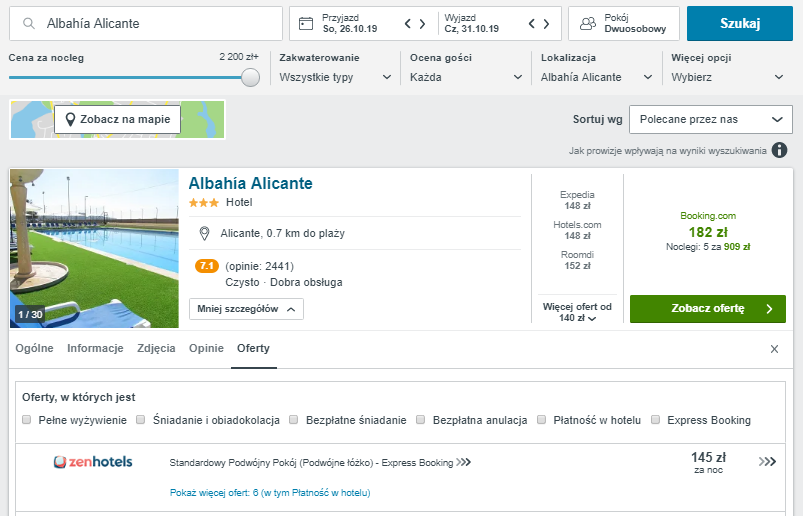Click the Szukaj search button
This screenshot has width=803, height=516.
[740, 24]
